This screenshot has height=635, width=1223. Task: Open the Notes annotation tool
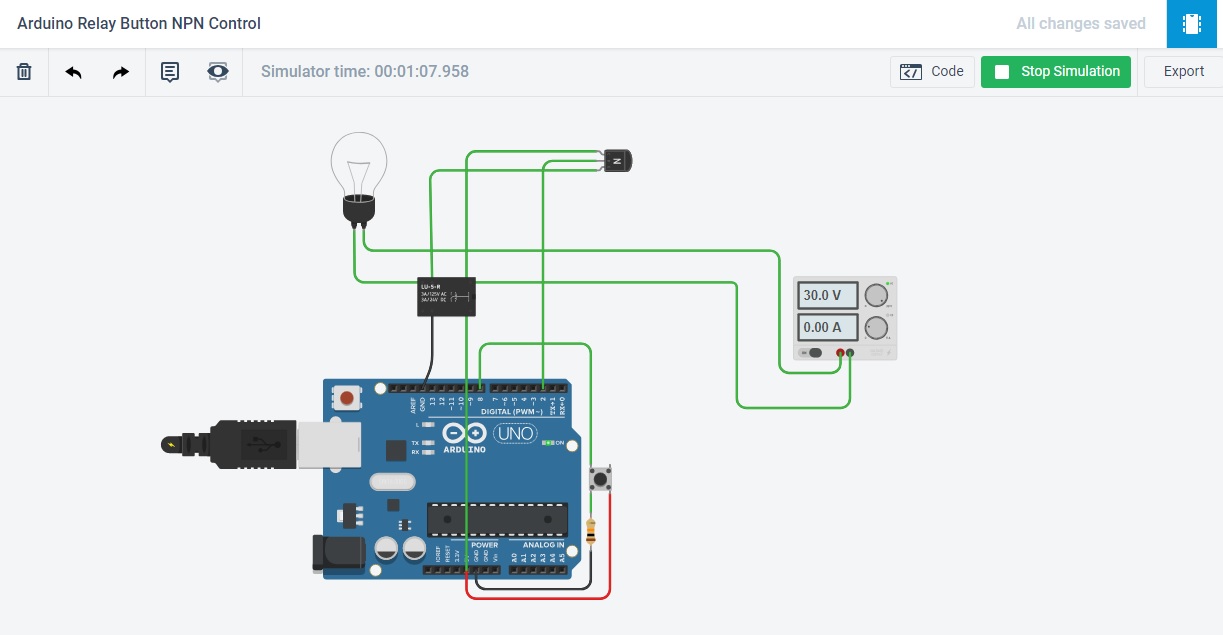[170, 71]
